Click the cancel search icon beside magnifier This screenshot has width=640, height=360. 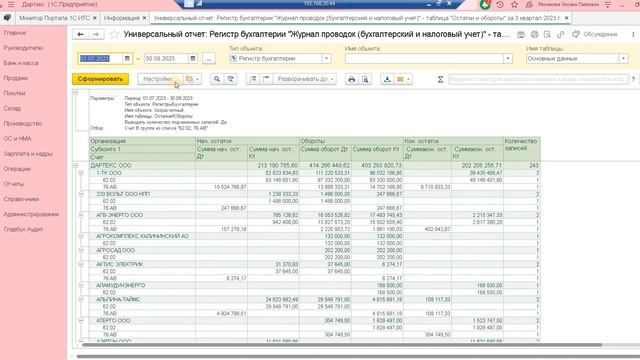coord(231,79)
